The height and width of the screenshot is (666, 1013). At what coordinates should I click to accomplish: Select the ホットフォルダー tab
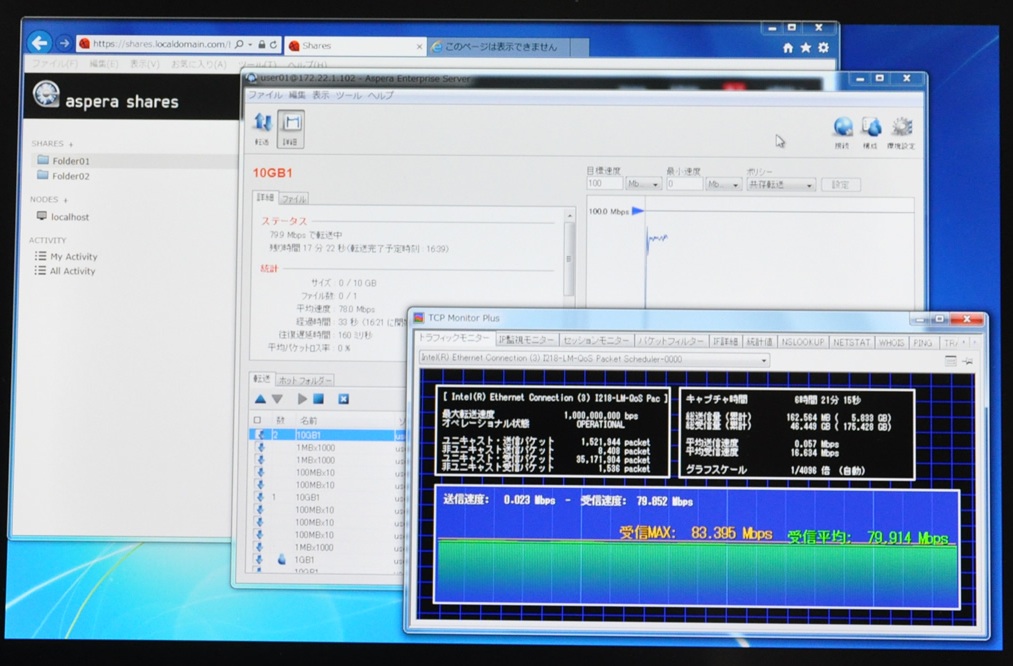[305, 380]
